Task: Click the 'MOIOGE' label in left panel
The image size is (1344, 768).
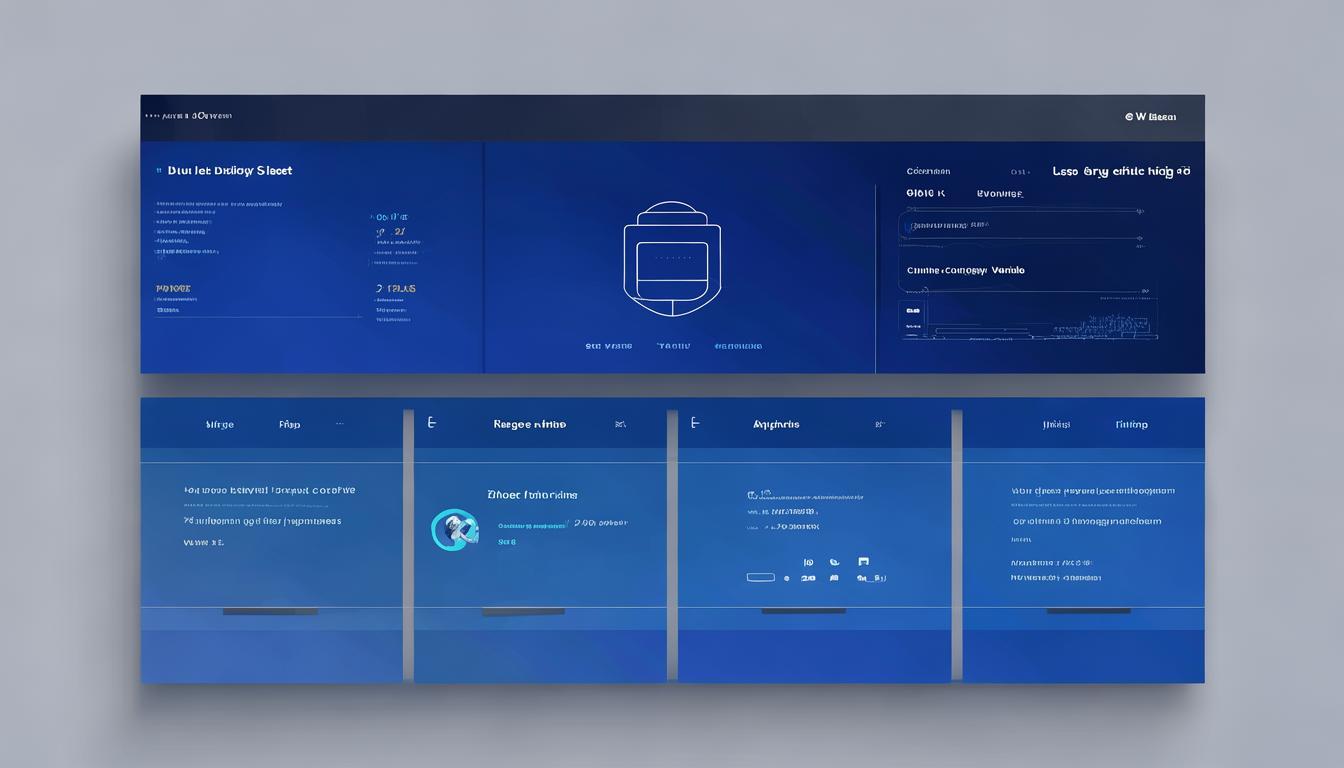Action: pyautogui.click(x=173, y=289)
